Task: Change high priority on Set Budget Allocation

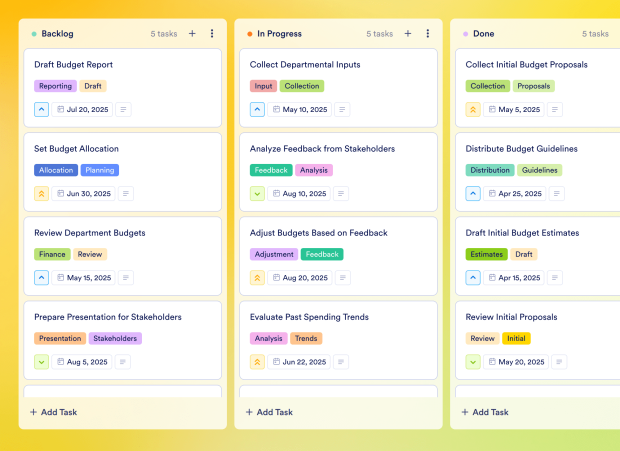Action: pyautogui.click(x=42, y=194)
